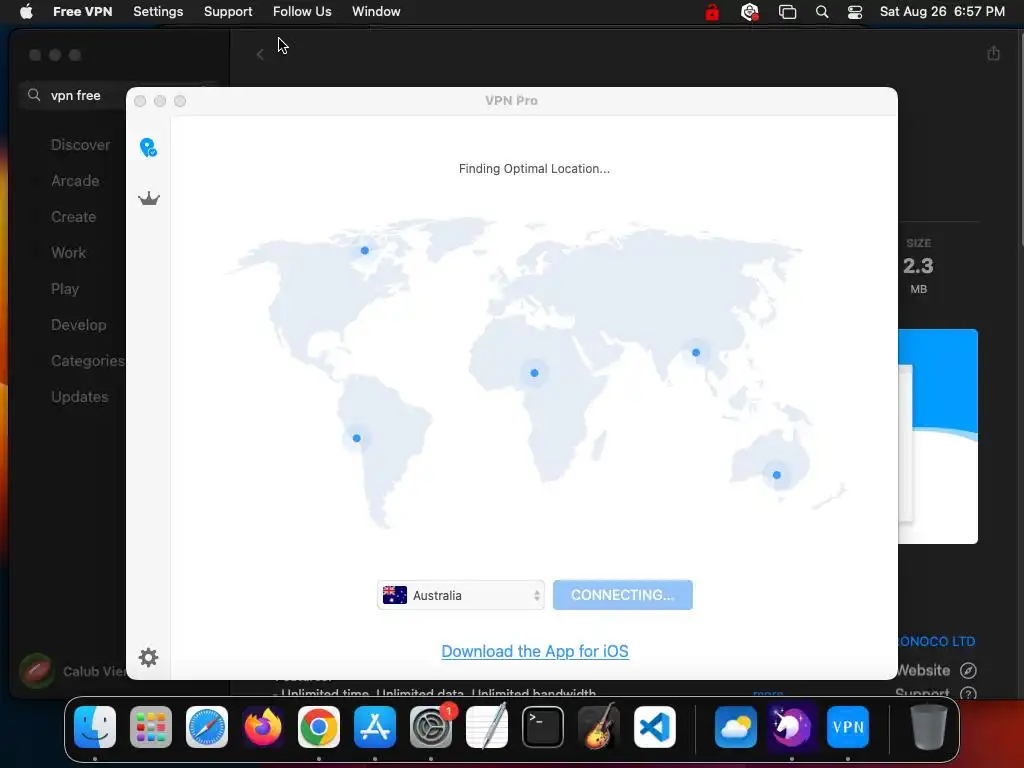1024x768 pixels.
Task: Open the App Store account profile at the bottom
Action: coord(72,671)
